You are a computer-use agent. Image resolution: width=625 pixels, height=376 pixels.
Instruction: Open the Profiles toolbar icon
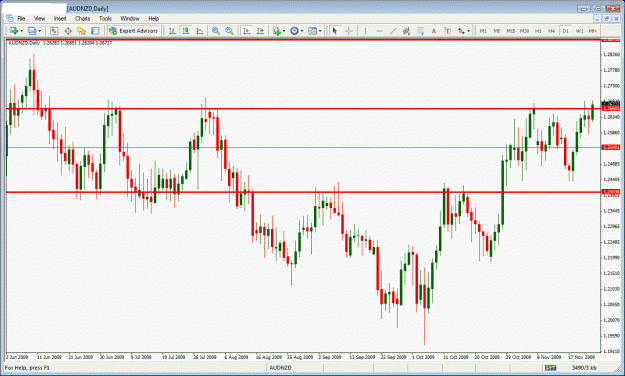[x=32, y=31]
